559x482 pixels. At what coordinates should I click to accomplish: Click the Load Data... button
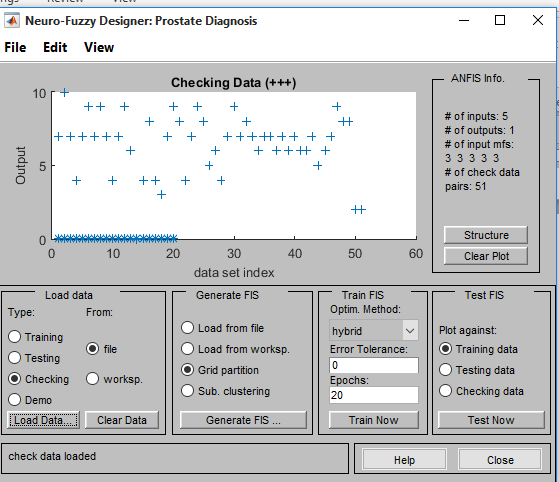43,420
